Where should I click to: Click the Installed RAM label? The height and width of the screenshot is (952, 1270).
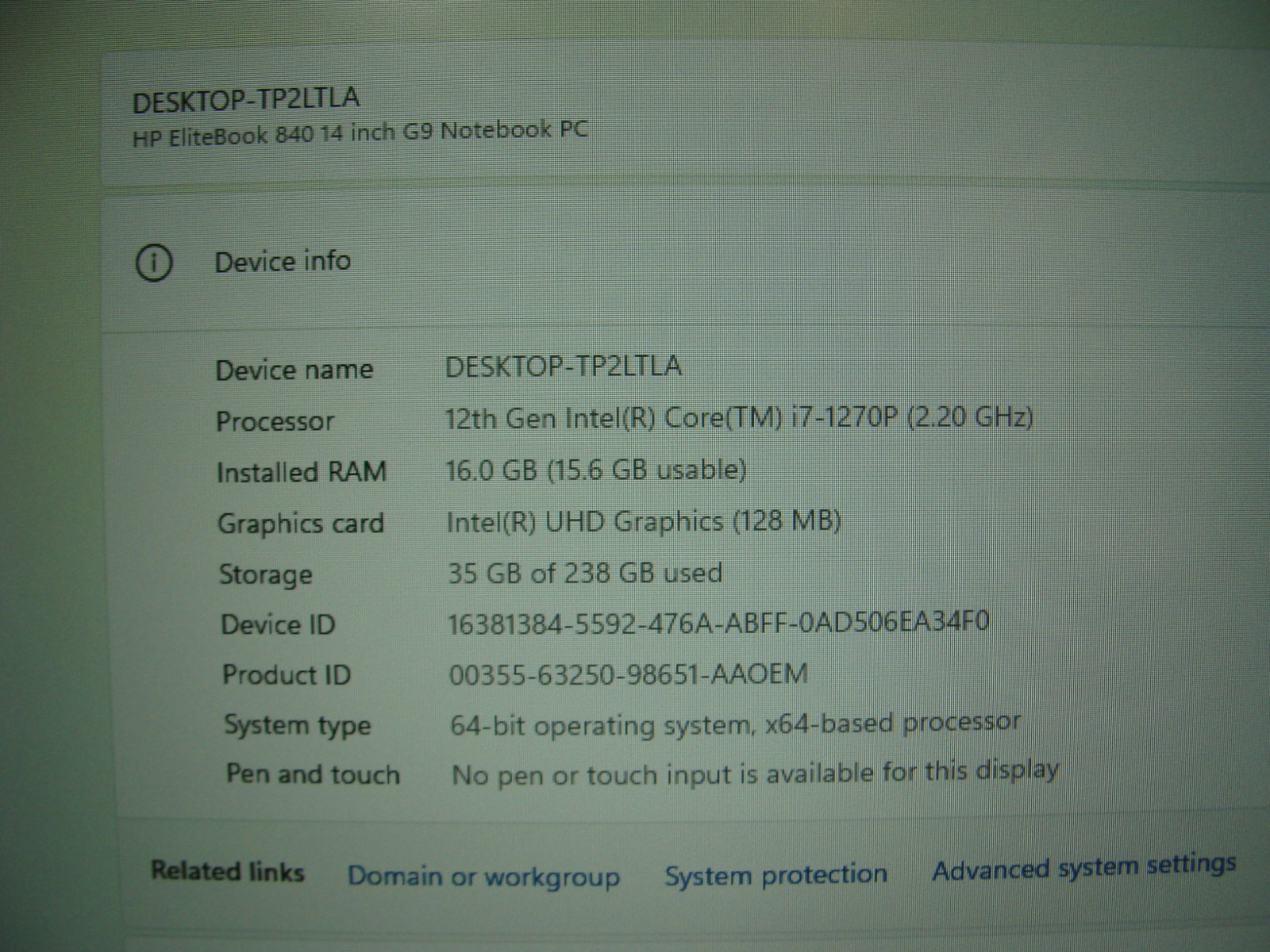[302, 473]
